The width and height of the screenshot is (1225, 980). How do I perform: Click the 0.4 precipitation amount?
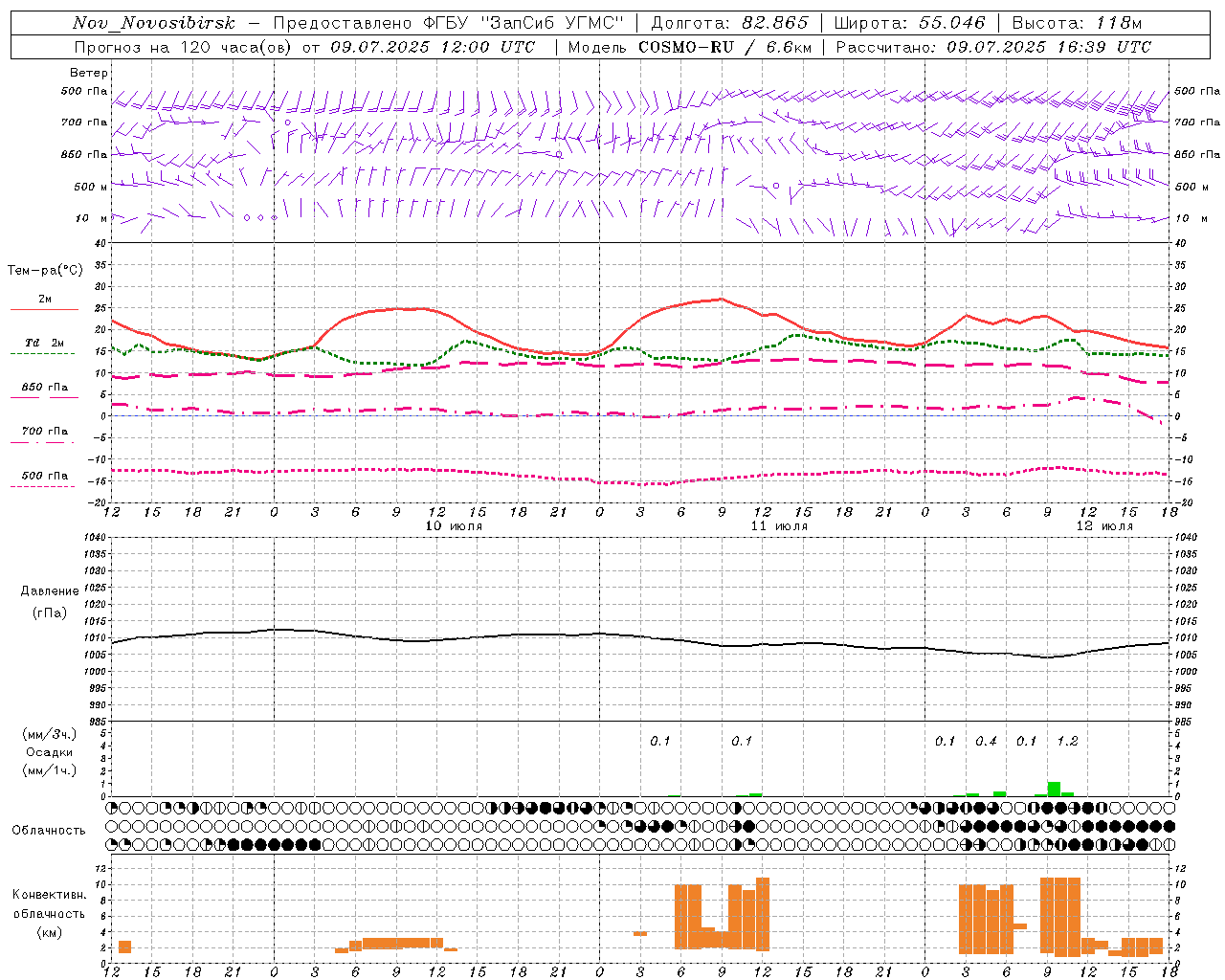986,742
